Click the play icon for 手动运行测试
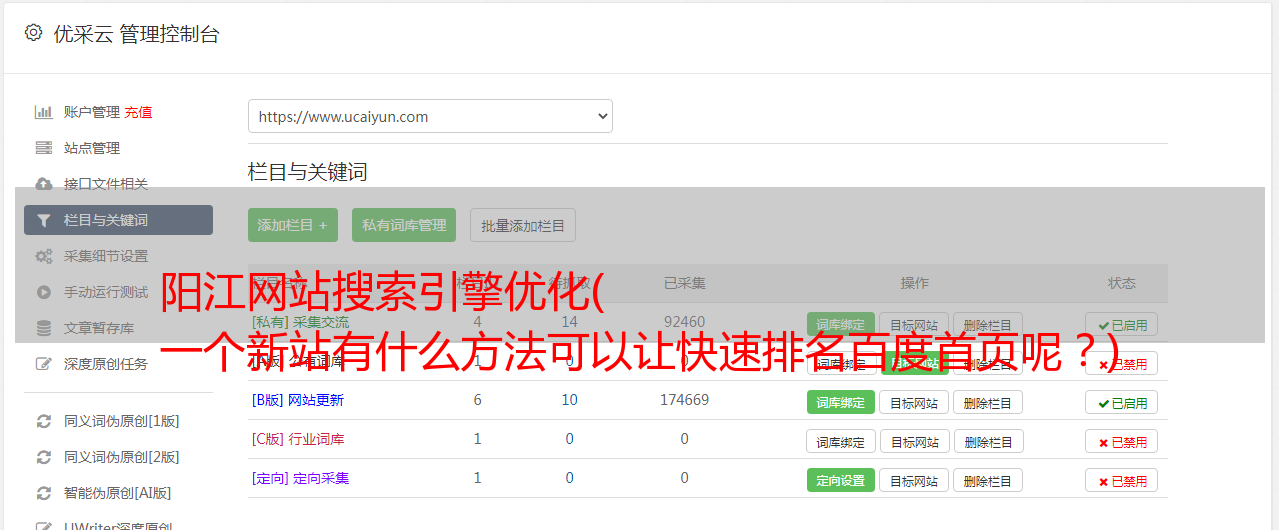Image resolution: width=1279 pixels, height=530 pixels. pyautogui.click(x=43, y=292)
